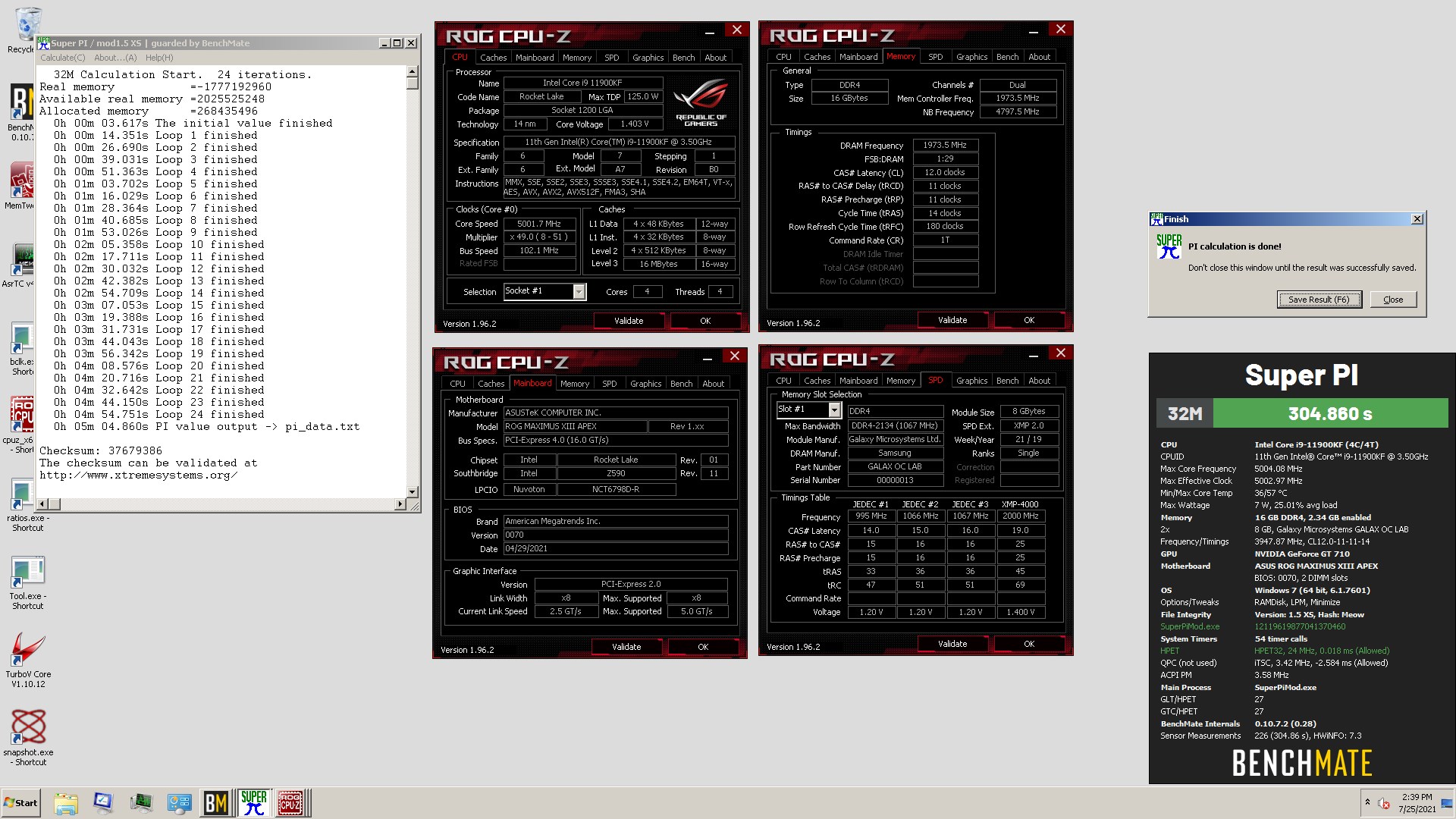The width and height of the screenshot is (1456, 819).
Task: Click OK in Mainboard tab window
Action: click(703, 647)
